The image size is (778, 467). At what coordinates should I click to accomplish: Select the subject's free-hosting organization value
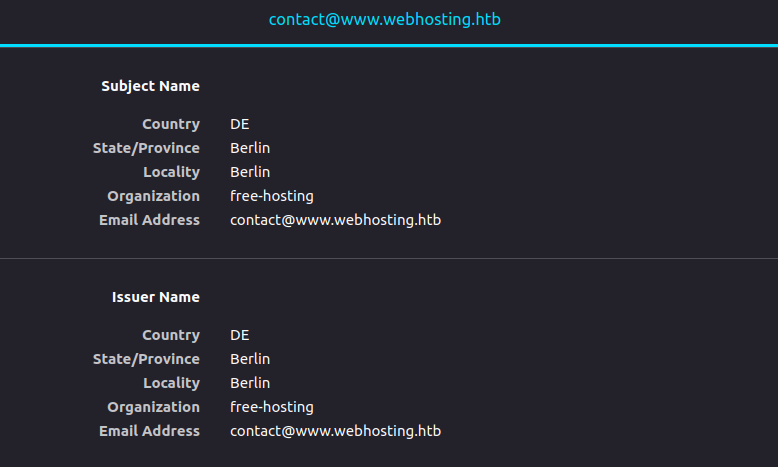click(x=271, y=196)
